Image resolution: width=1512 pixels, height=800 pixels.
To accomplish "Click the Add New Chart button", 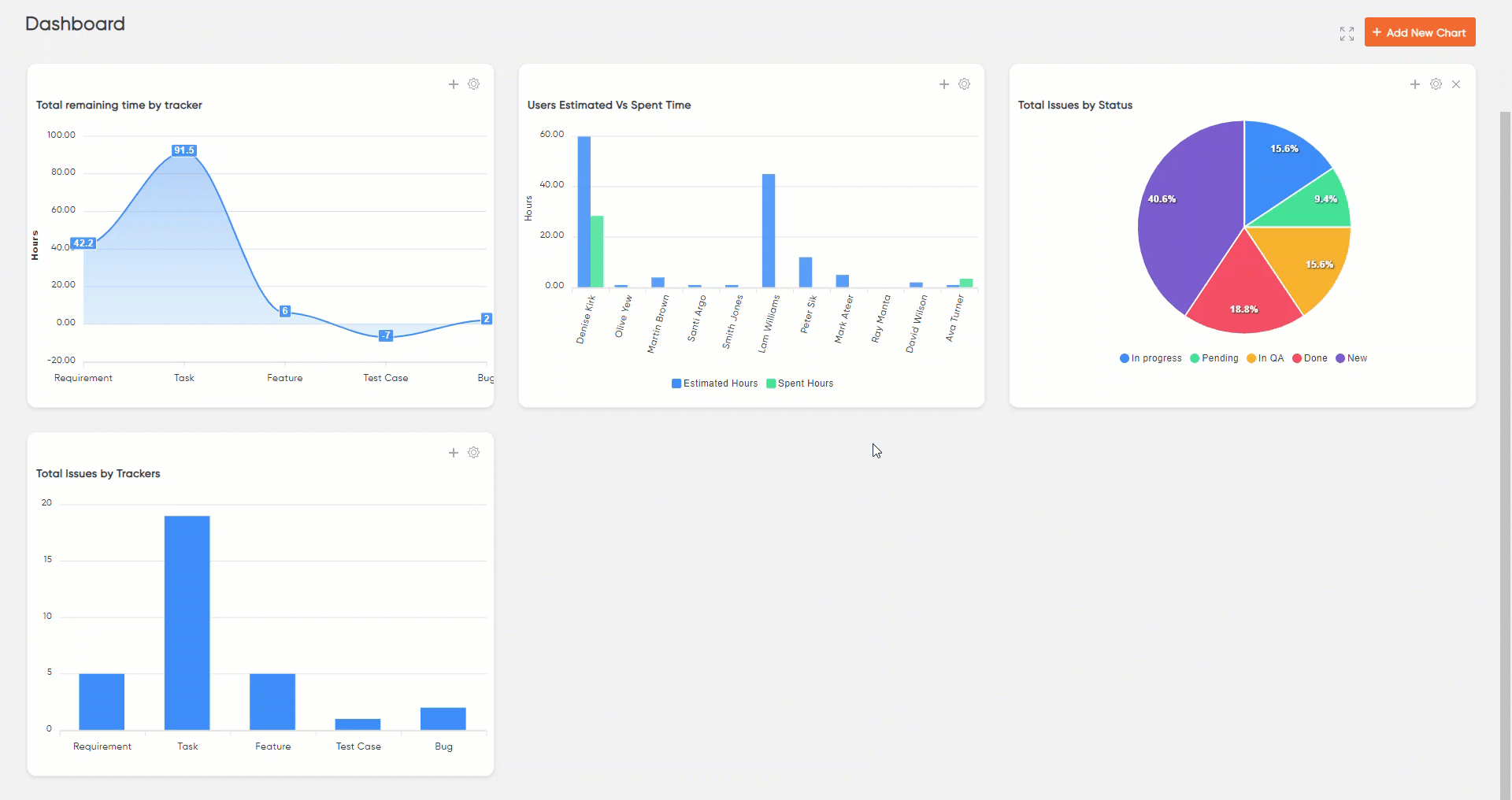I will [x=1419, y=32].
